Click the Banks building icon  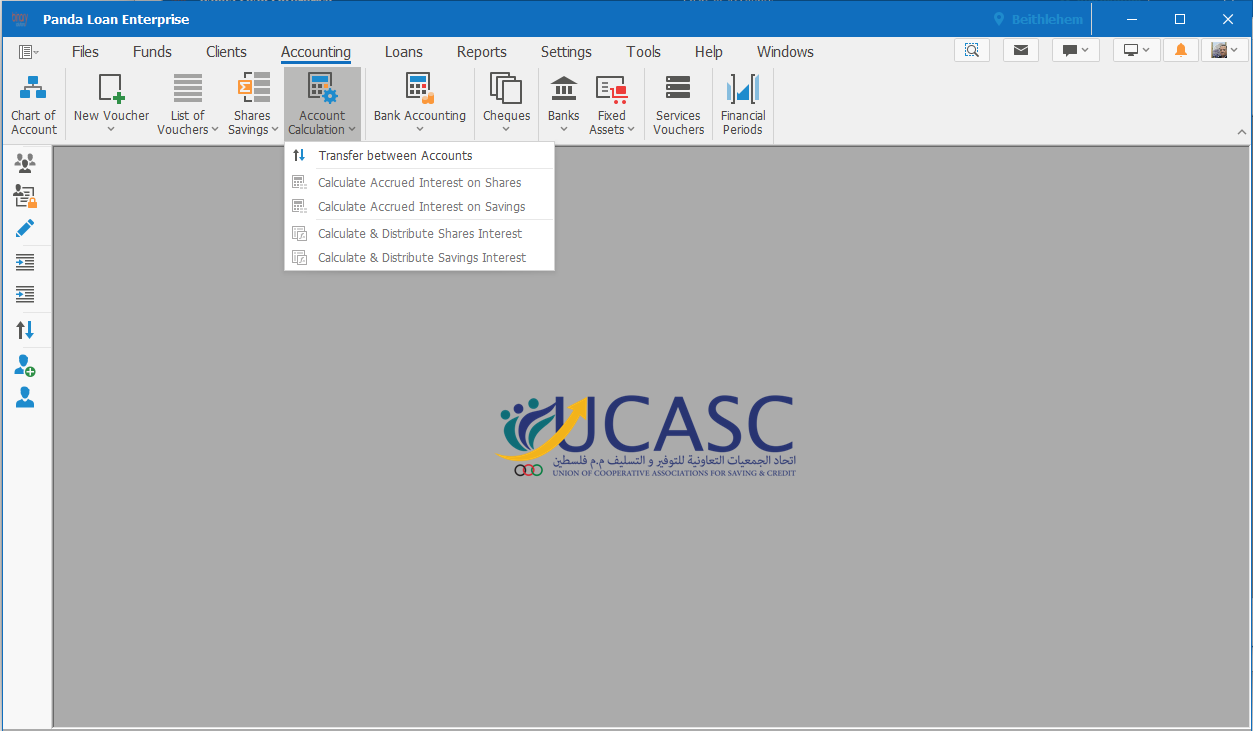(x=564, y=88)
